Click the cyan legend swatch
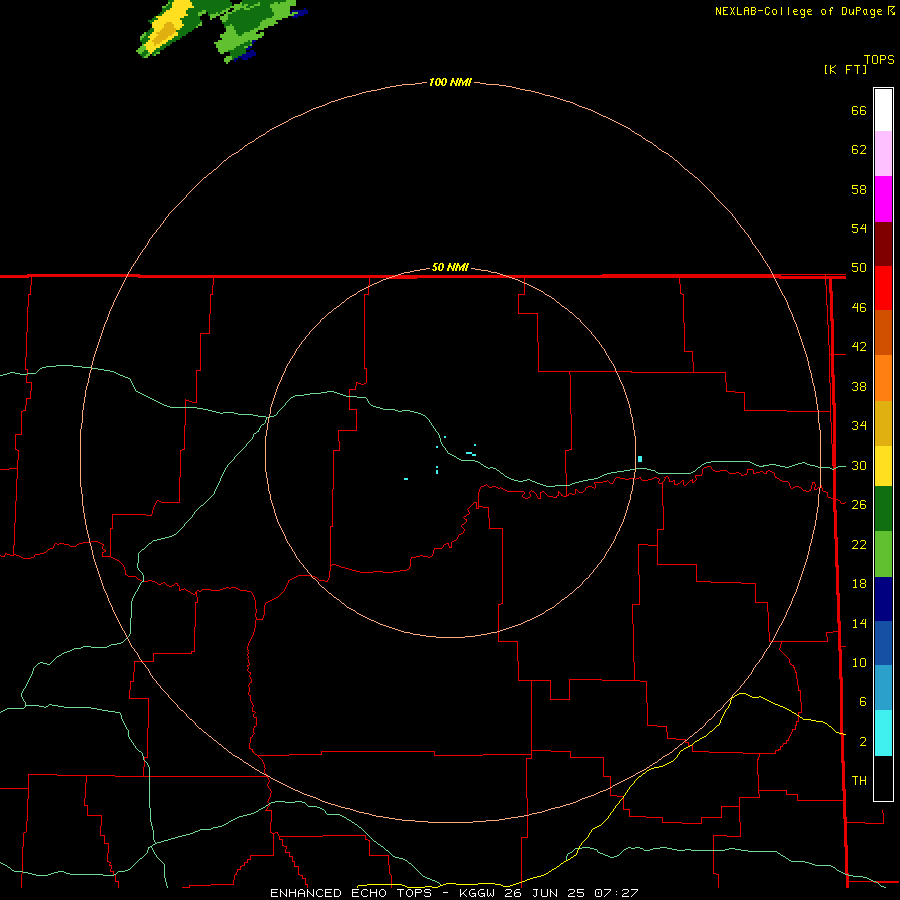Viewport: 900px width, 900px height. (x=883, y=733)
